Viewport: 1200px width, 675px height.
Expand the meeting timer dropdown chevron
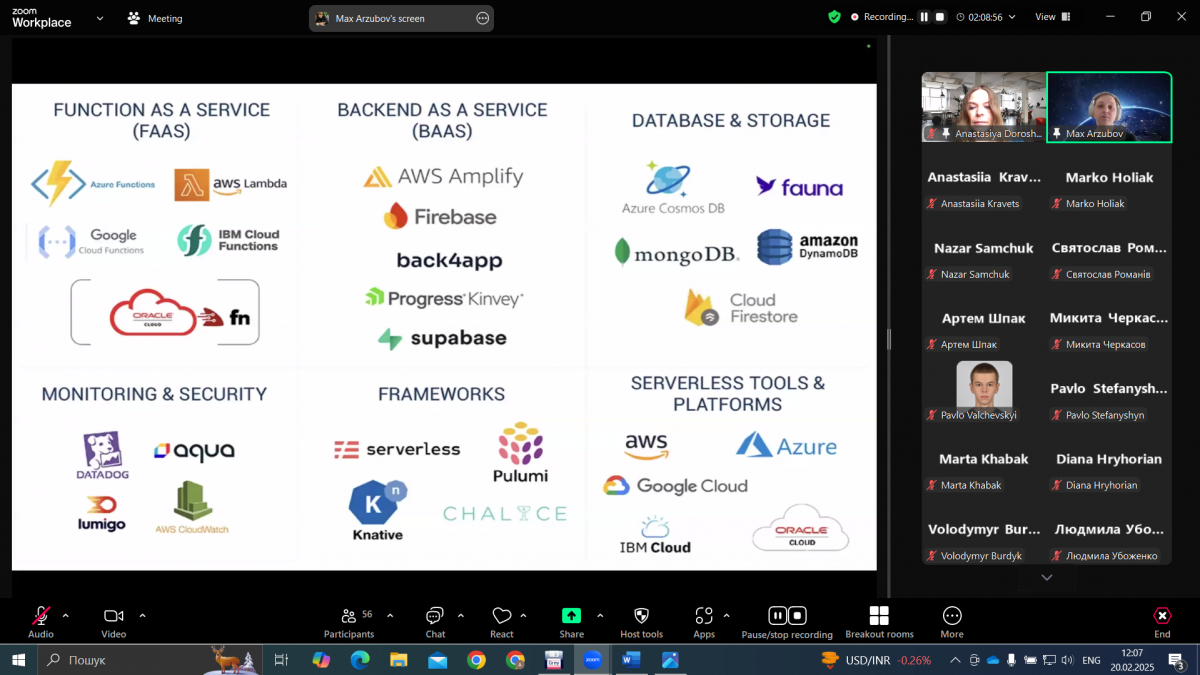coord(1012,17)
